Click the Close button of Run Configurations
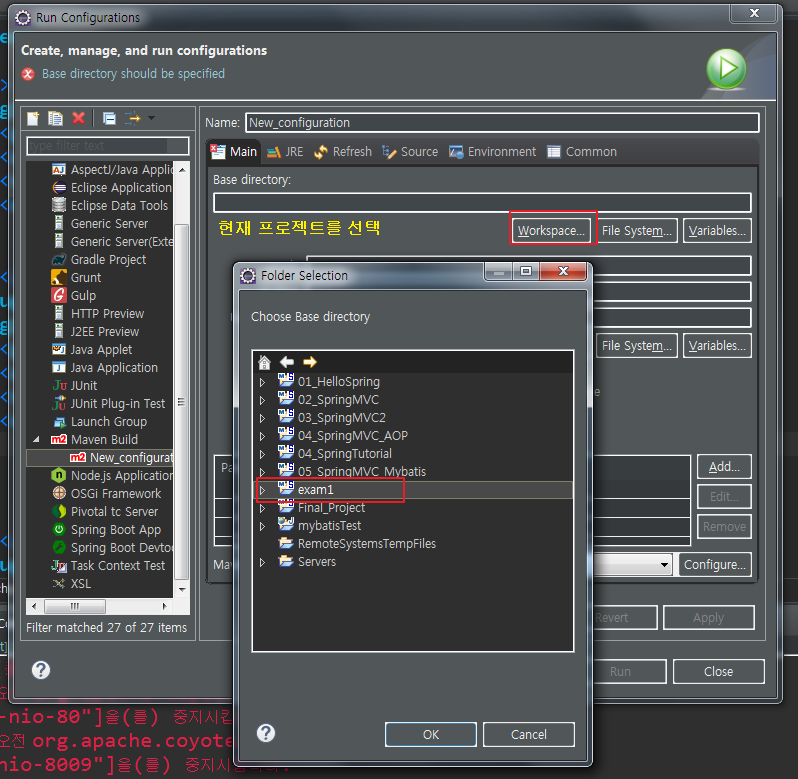The image size is (798, 779). 718,672
